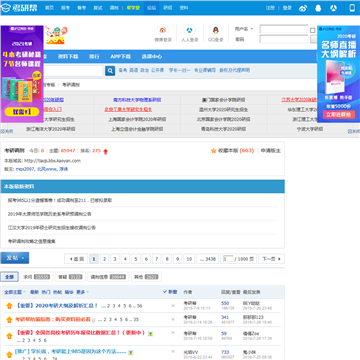
Task: Click the attachment icon after the 全国各高校 thread title
Action: (150, 333)
